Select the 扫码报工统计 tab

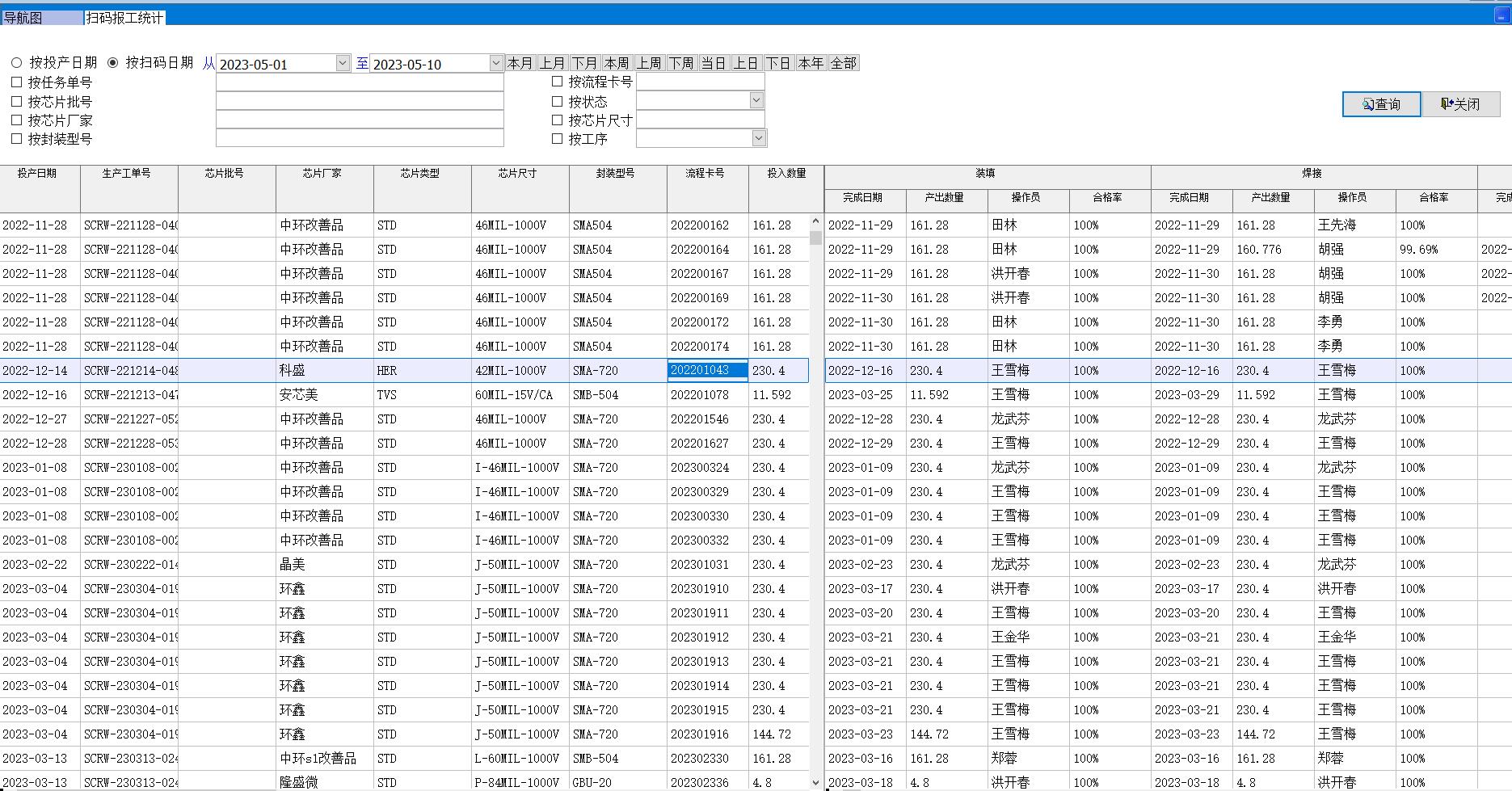124,18
